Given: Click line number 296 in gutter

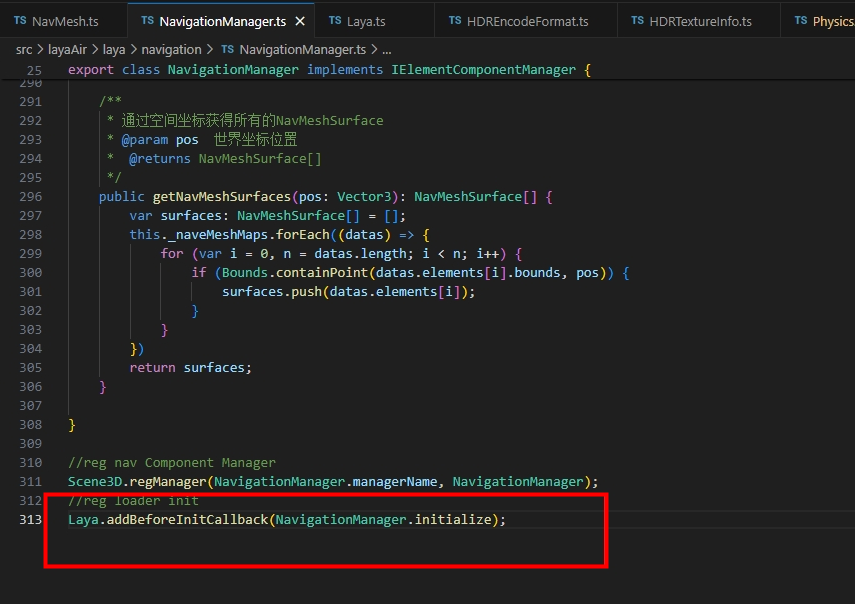Looking at the screenshot, I should [x=30, y=197].
